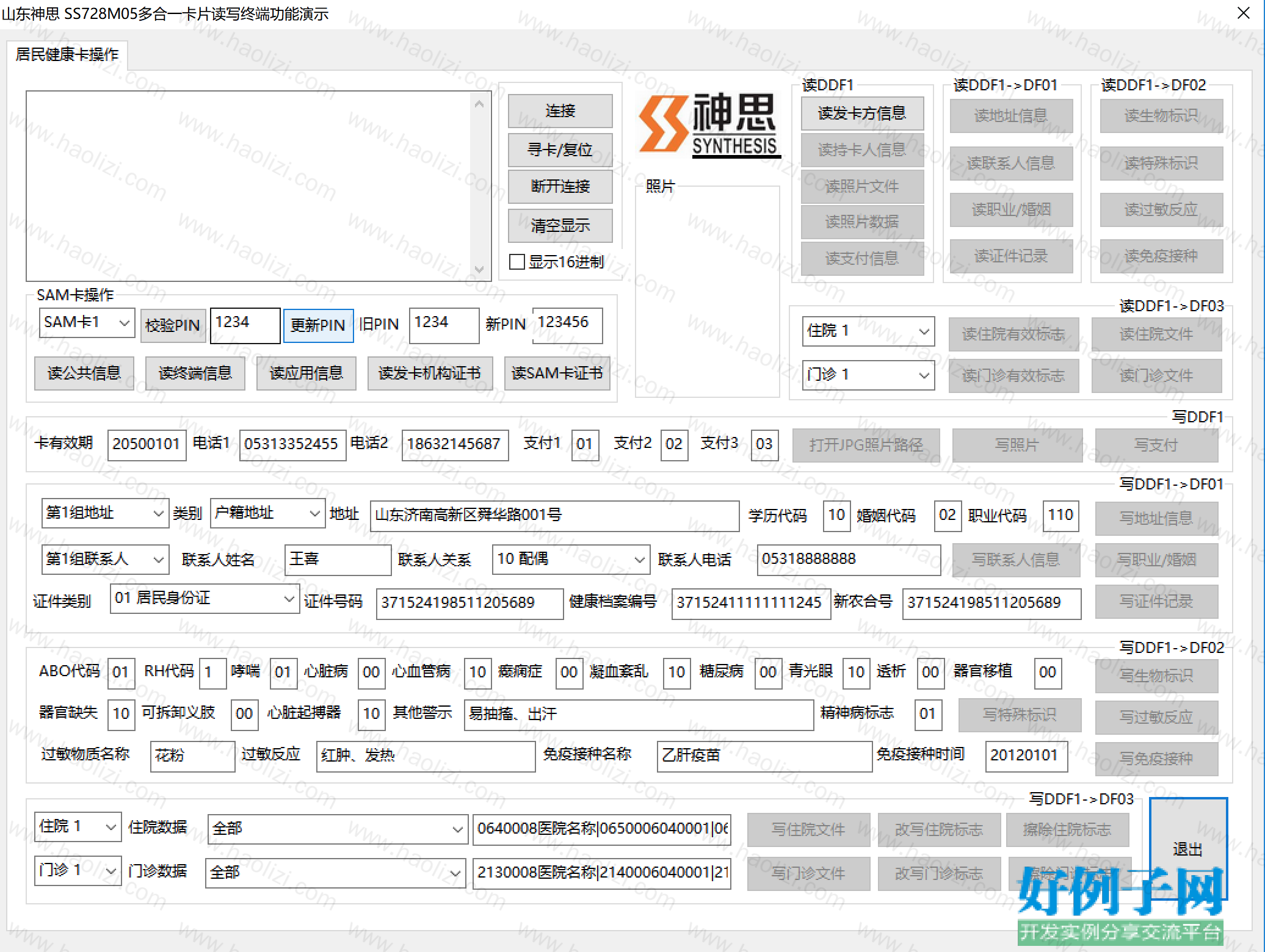The width and height of the screenshot is (1265, 952).
Task: Expand the 第1组联系人 dropdown
Action: tap(105, 560)
